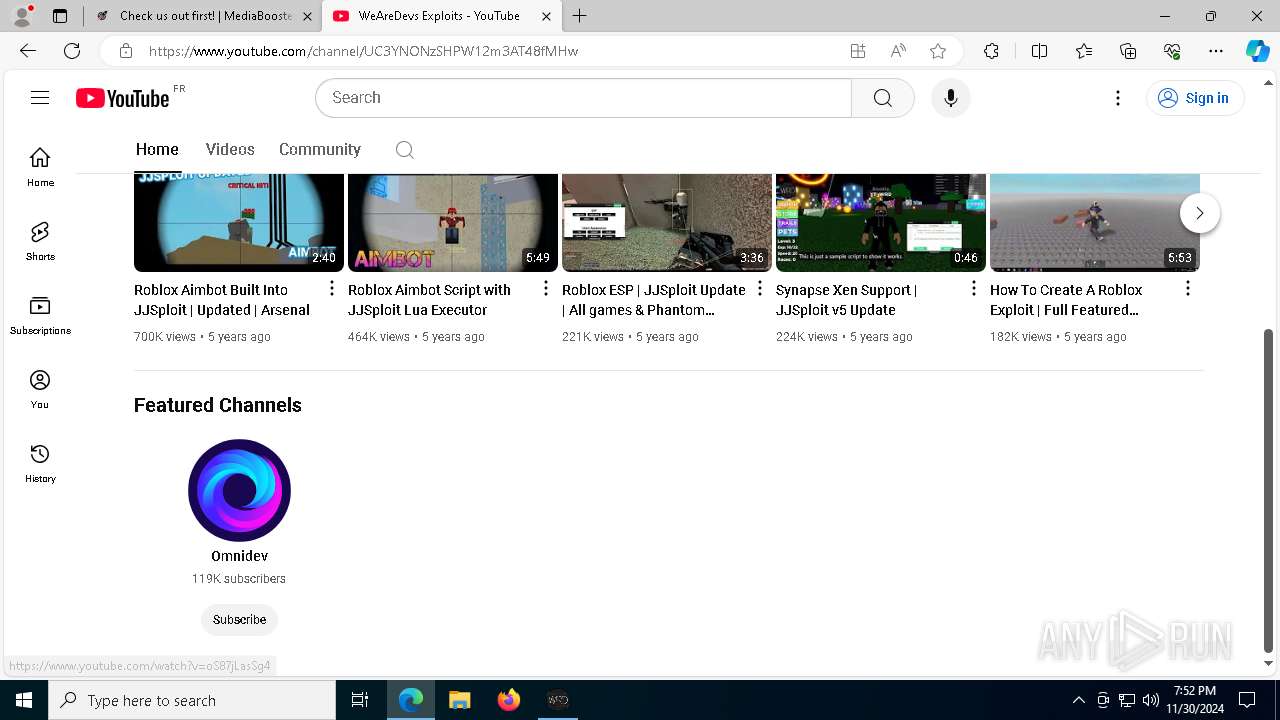Open the taskbar volume control
The image size is (1280, 720).
[1150, 700]
